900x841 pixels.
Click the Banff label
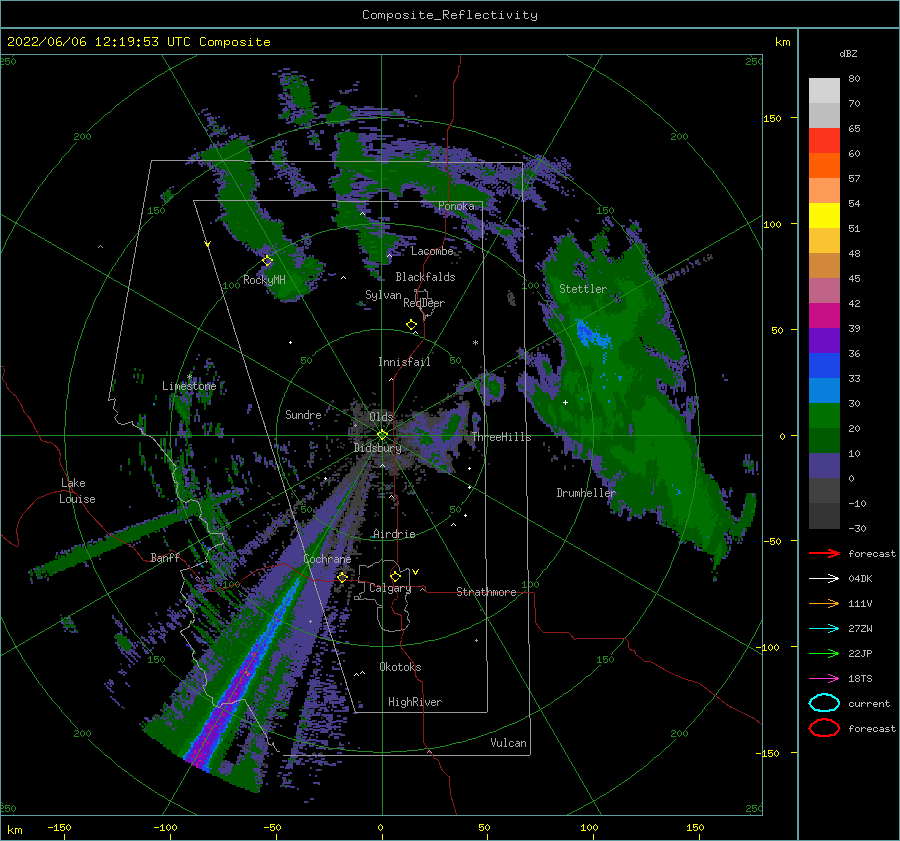click(165, 557)
